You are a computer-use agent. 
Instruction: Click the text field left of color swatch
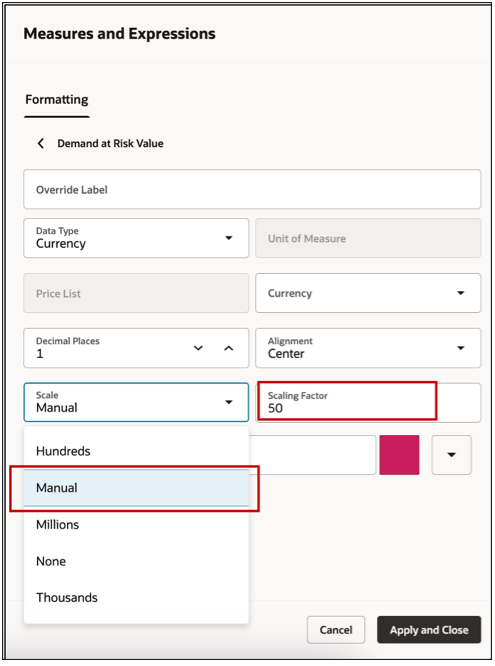coord(312,455)
